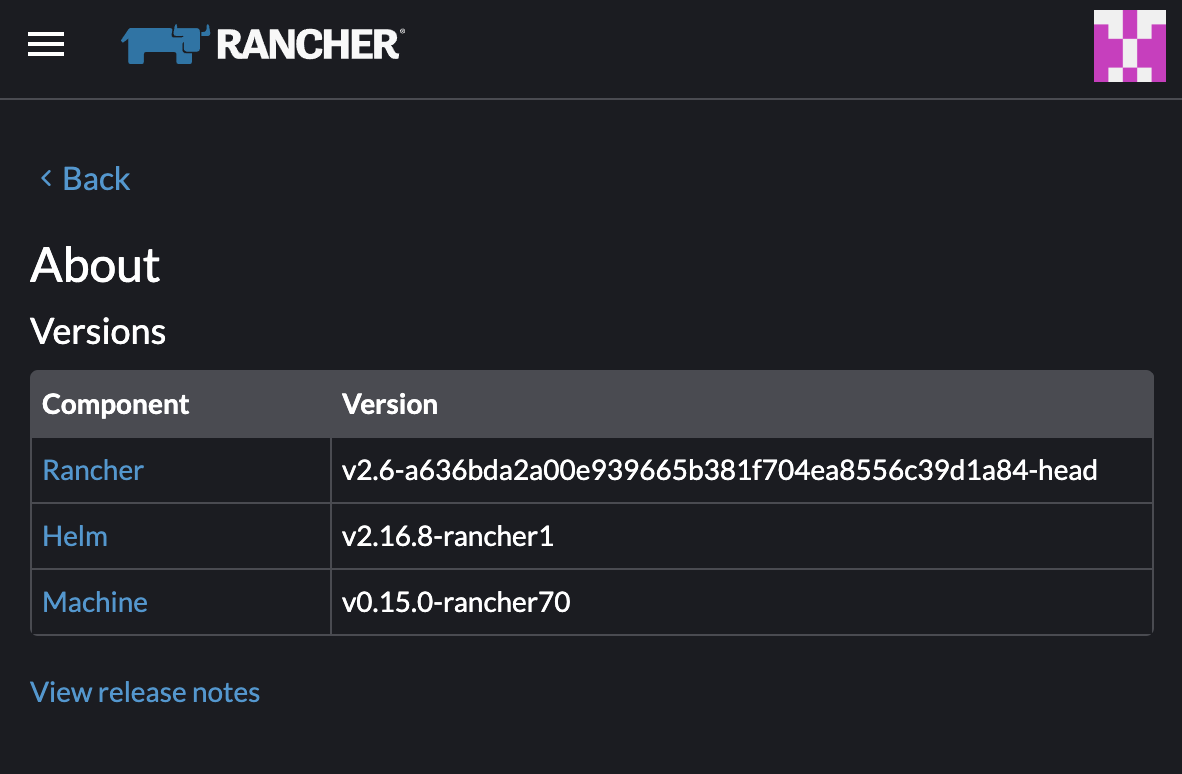Screen dimensions: 1182x774
Task: Click the pink checkered profile icon
Action: [1129, 45]
